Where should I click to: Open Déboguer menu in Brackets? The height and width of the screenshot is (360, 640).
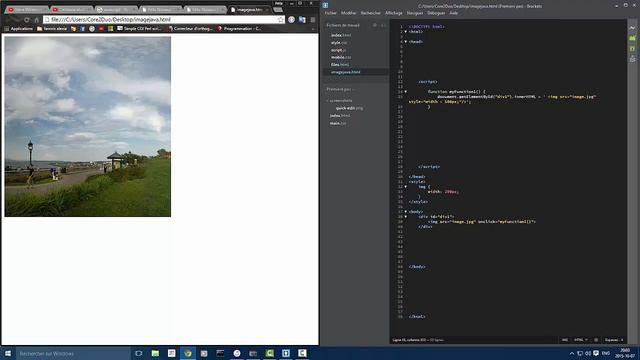pyautogui.click(x=436, y=13)
